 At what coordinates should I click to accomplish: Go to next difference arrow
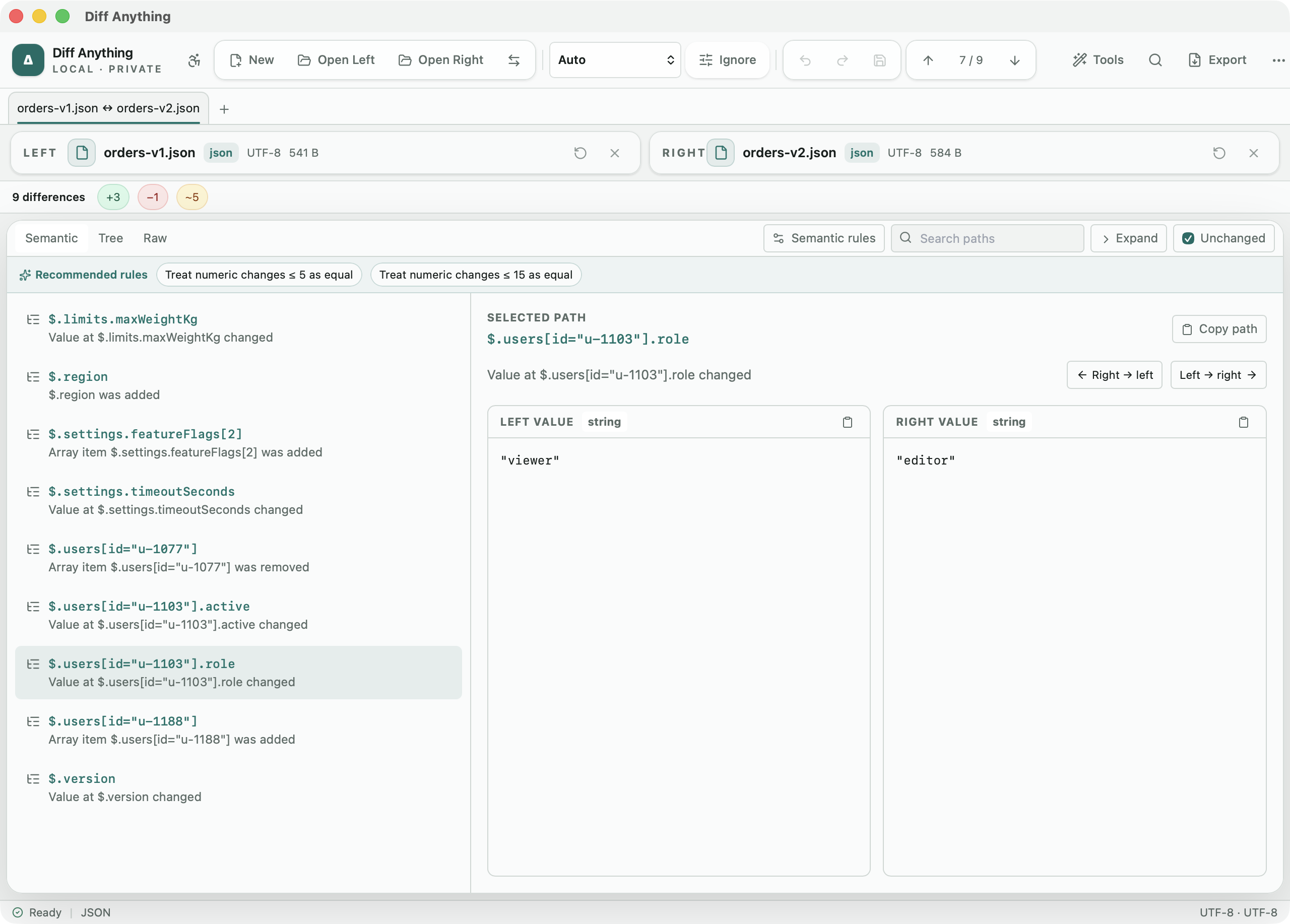[1014, 60]
